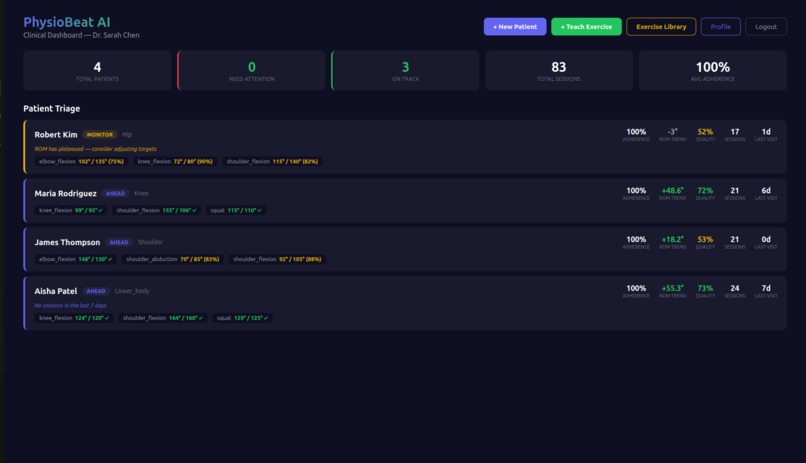Image resolution: width=806 pixels, height=463 pixels.
Task: Click Robert Kim's shoulder_flexion 115°/140° chip
Action: pos(272,161)
